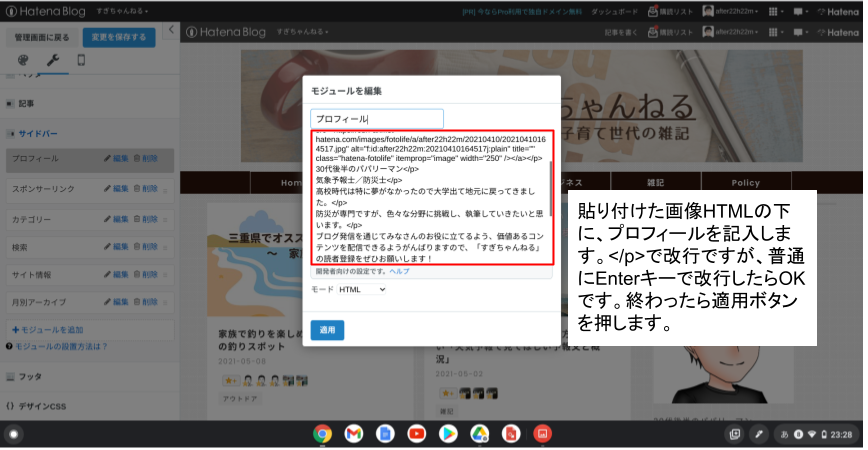The width and height of the screenshot is (868, 450).
Task: Click the Policy tab in blog navigation
Action: point(746,182)
